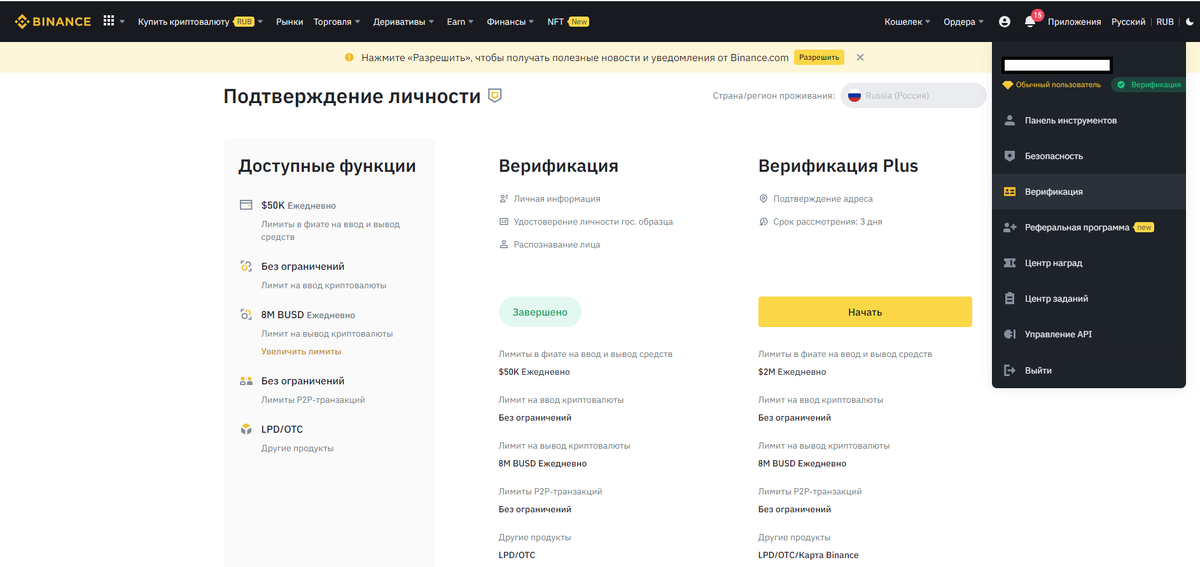Click the 8M BUSD withdrawal icon

tap(246, 314)
